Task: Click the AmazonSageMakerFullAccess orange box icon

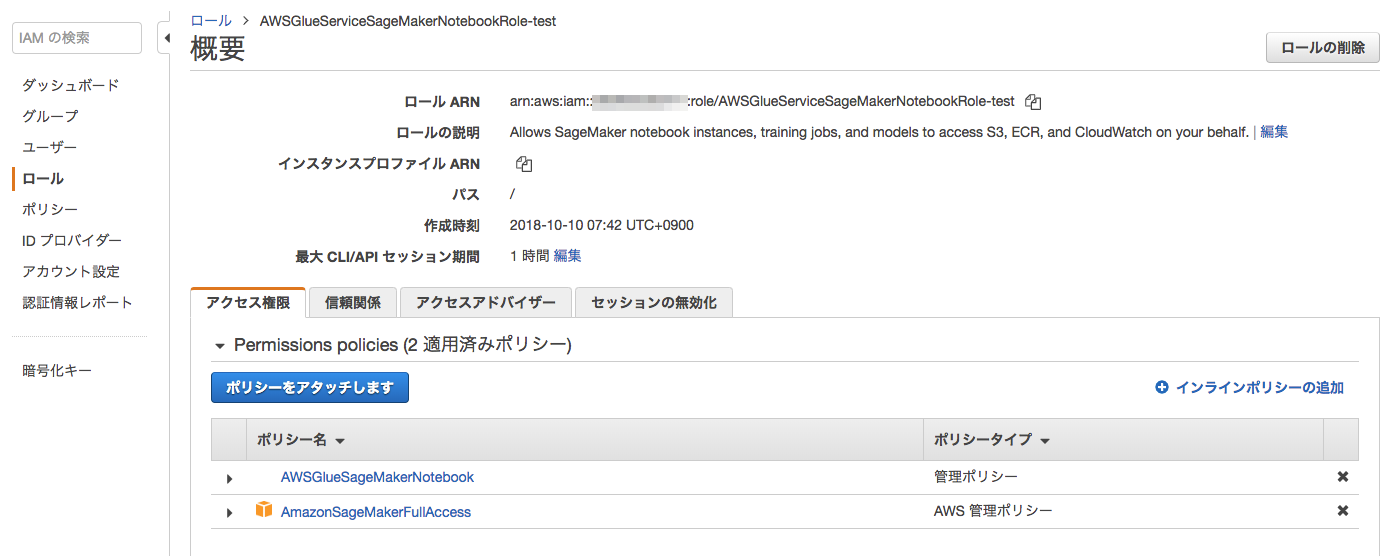Action: tap(264, 511)
